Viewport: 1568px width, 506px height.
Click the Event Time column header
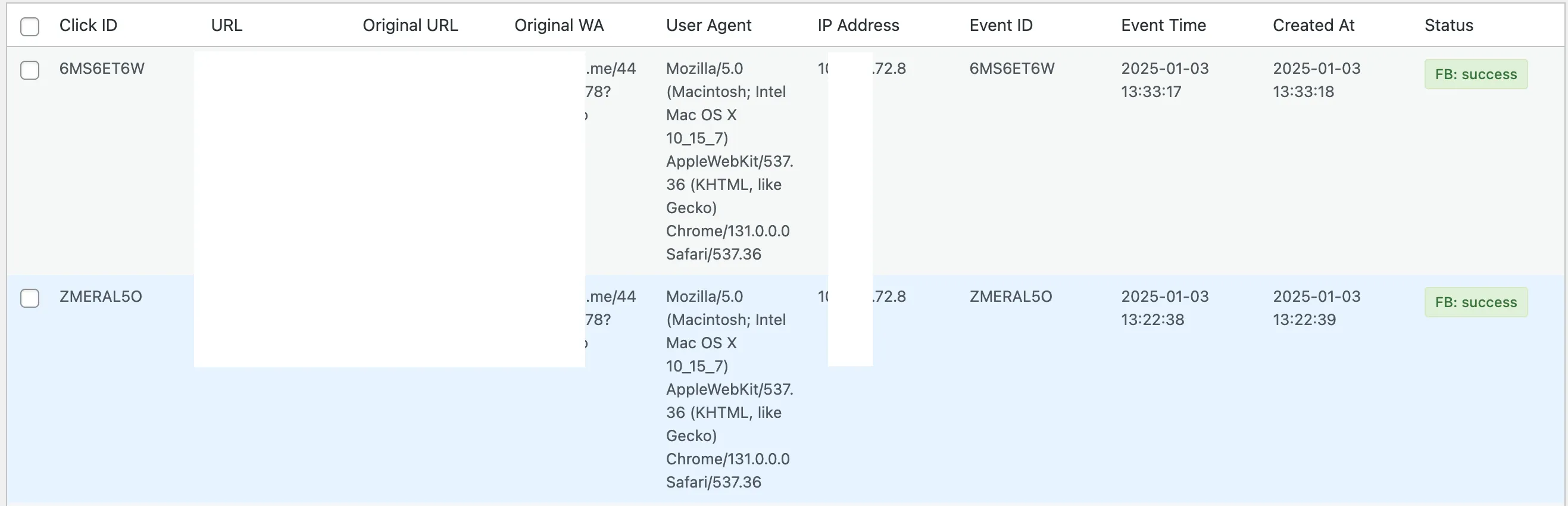[1163, 26]
